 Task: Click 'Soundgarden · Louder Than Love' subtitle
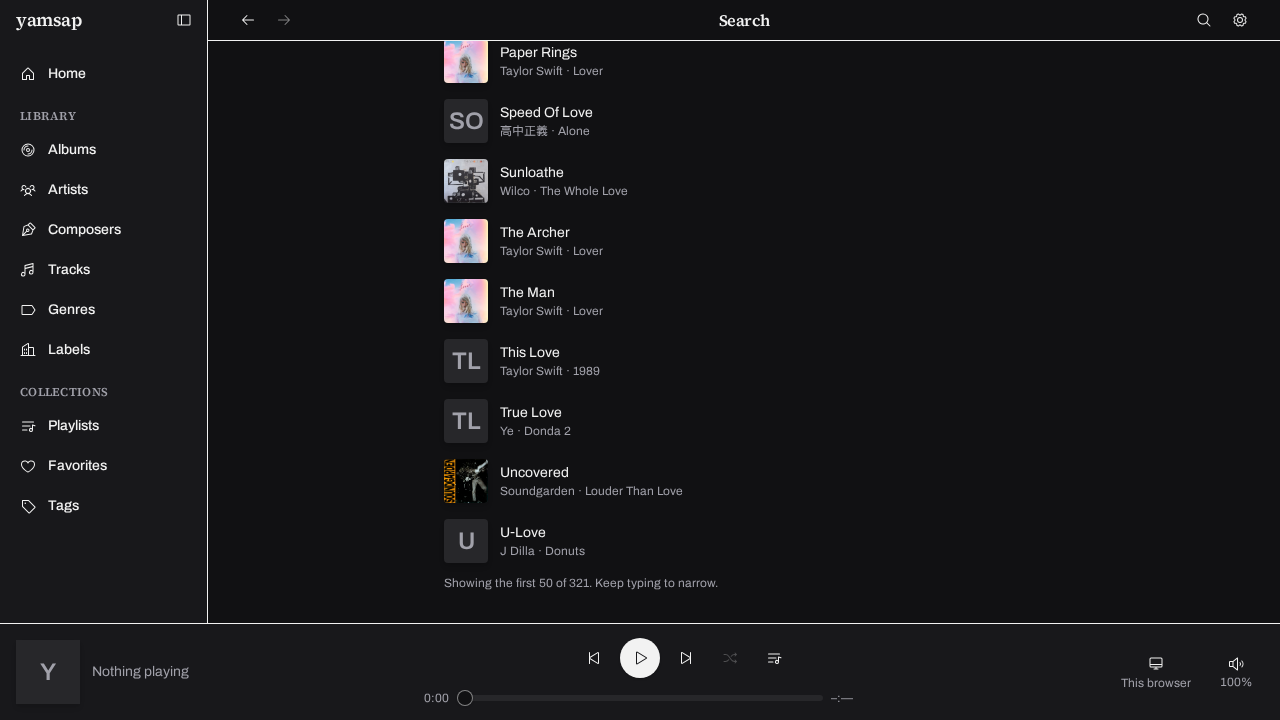[x=591, y=491]
